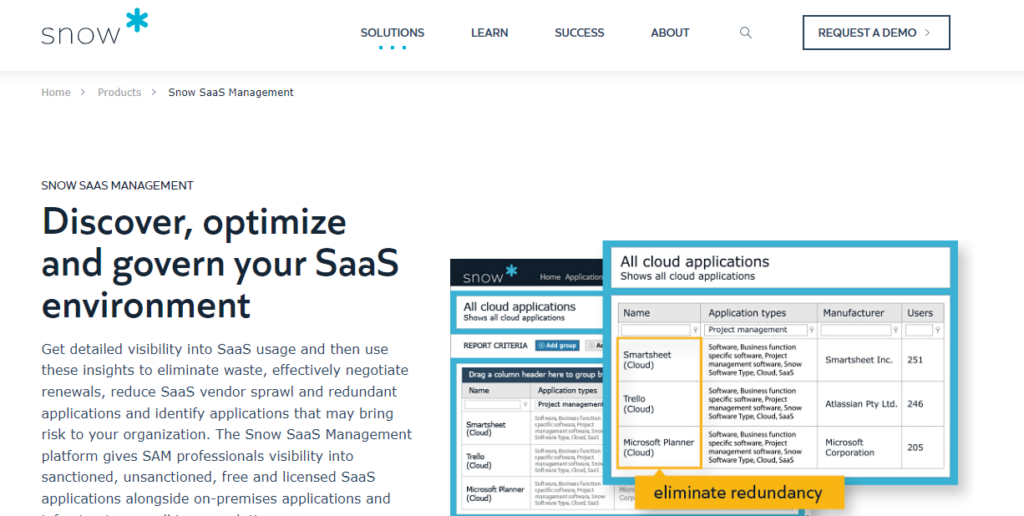
Task: Click the Project management filter field in enlarged table
Action: [x=756, y=330]
